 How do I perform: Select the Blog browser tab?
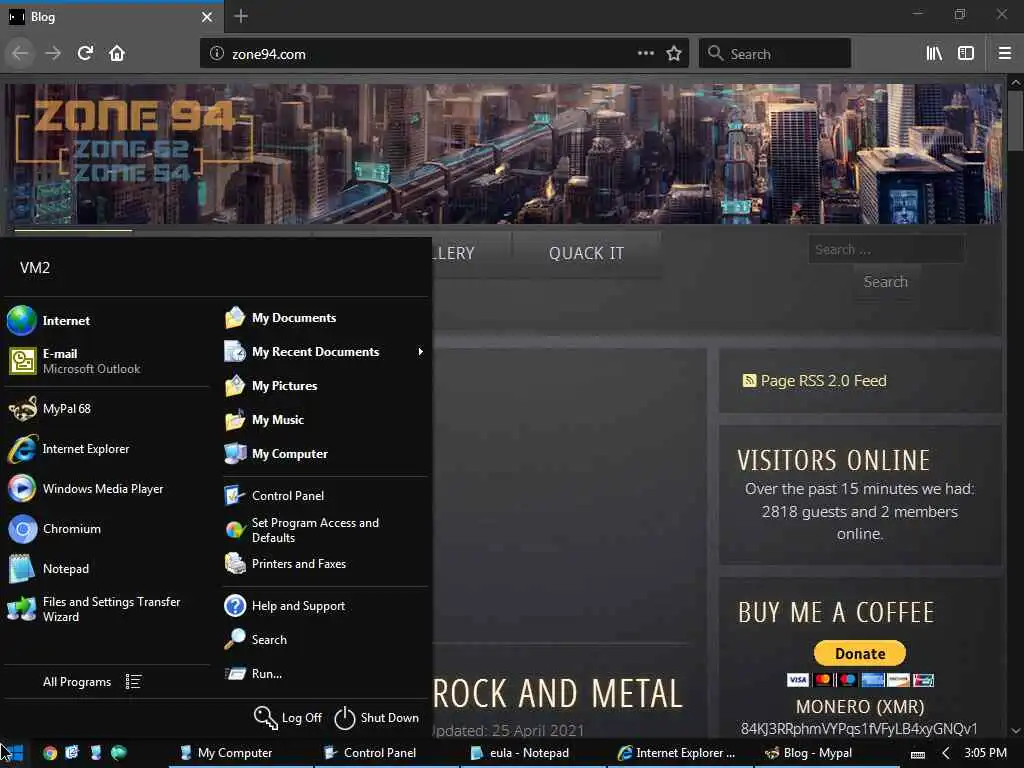tap(111, 17)
